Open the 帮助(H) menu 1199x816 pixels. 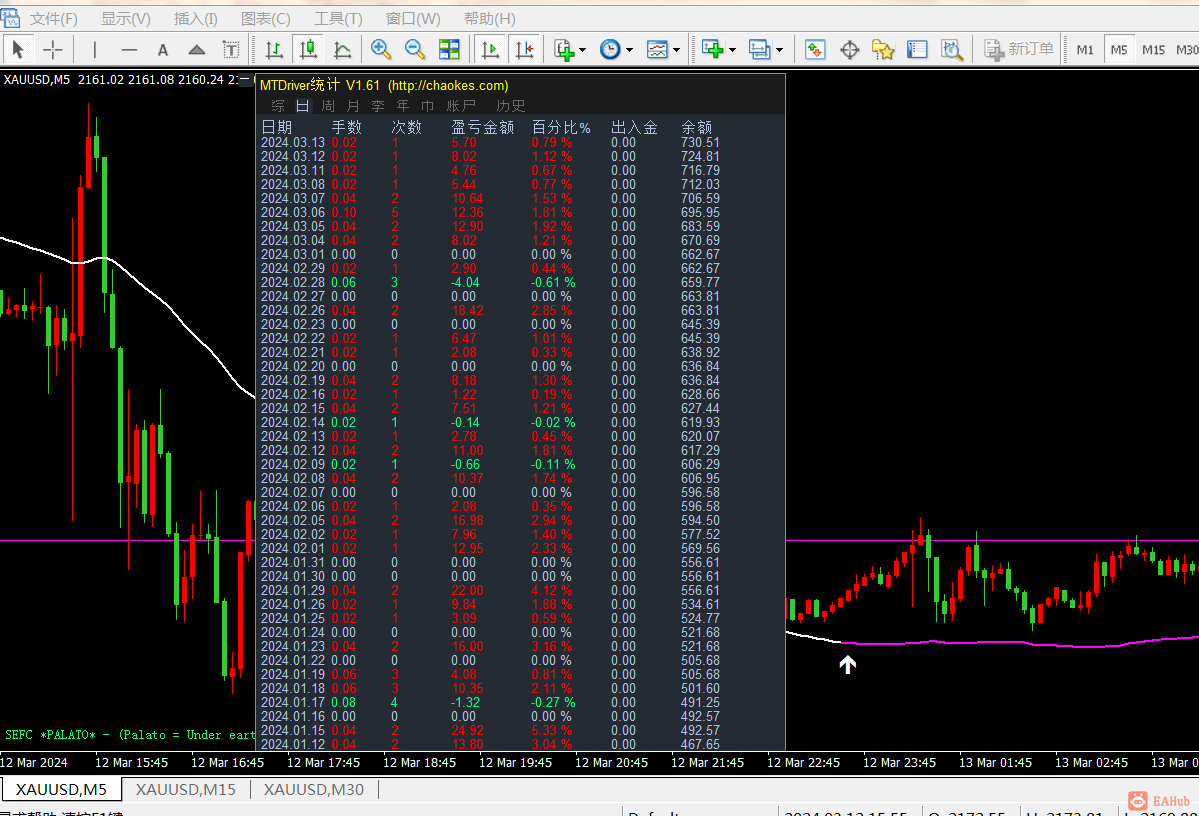(489, 18)
